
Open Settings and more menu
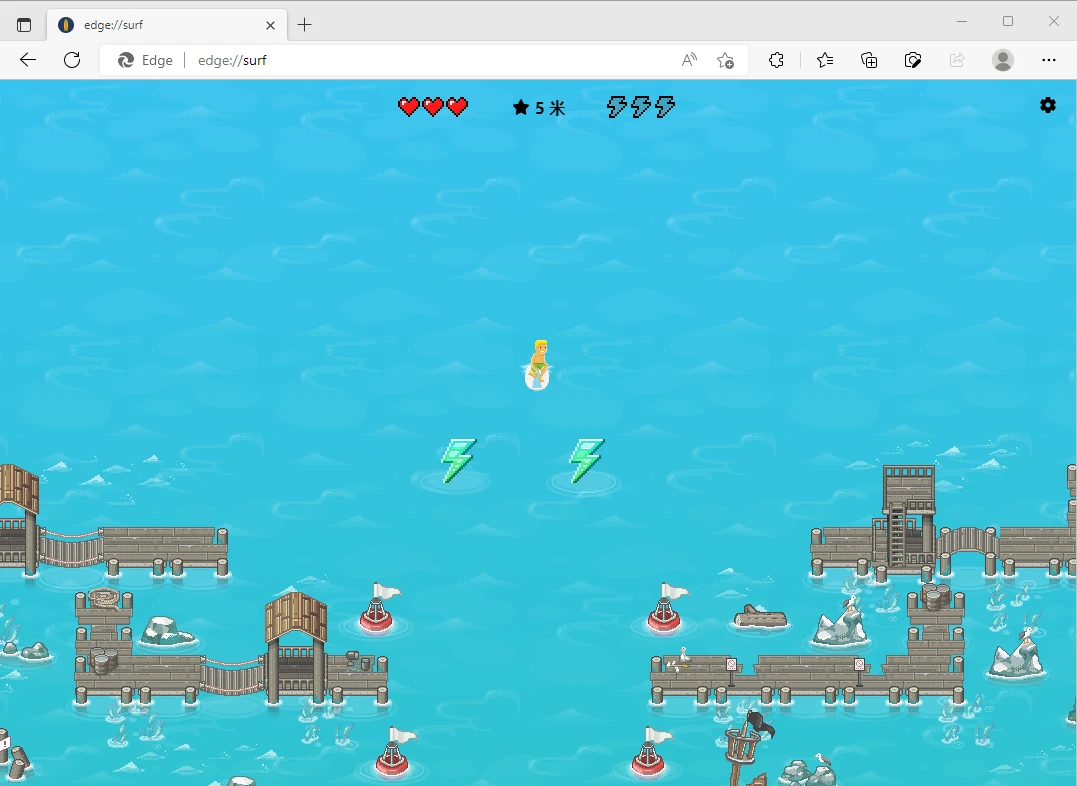click(1048, 60)
